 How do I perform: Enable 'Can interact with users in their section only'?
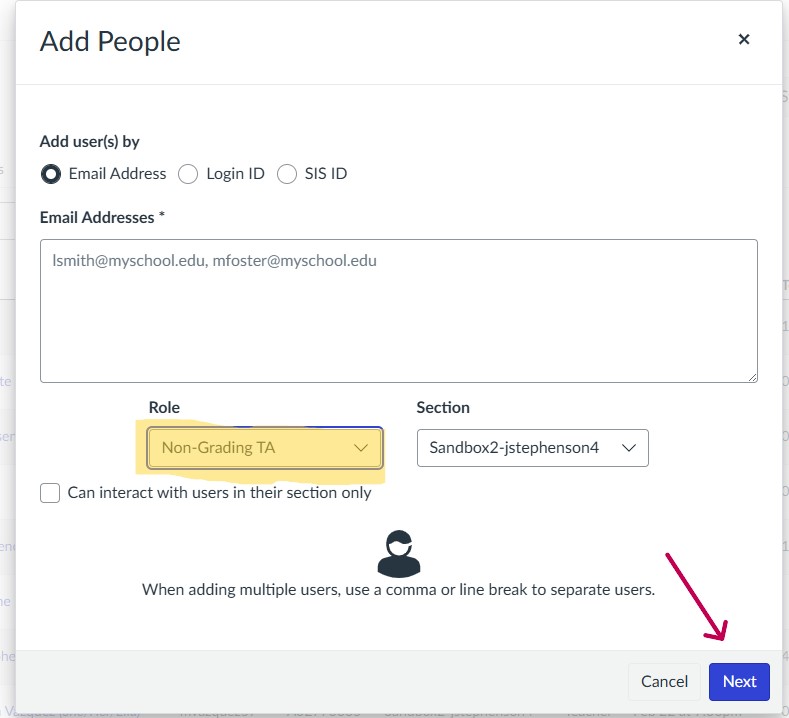point(50,493)
